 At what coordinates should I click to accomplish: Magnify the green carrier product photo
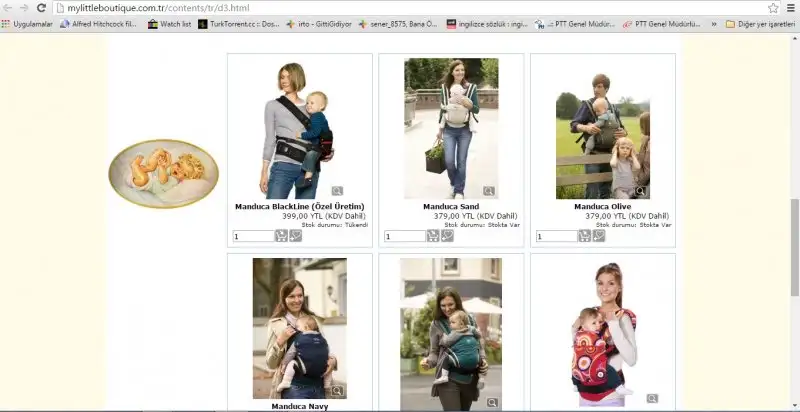click(492, 403)
